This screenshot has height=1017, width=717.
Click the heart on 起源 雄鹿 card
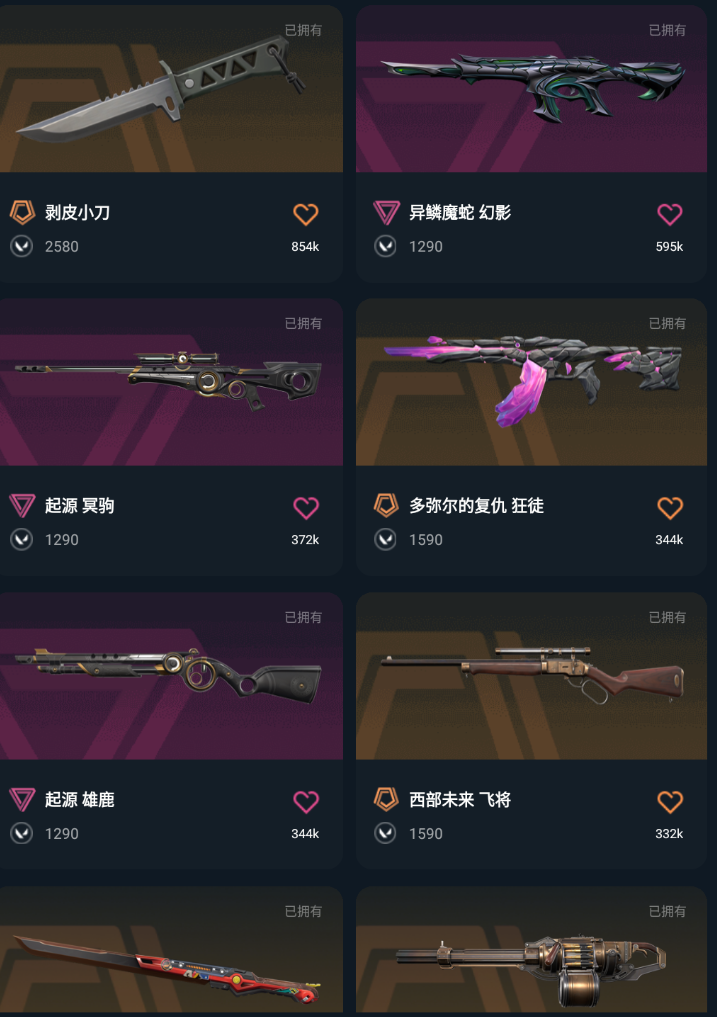[x=306, y=802]
